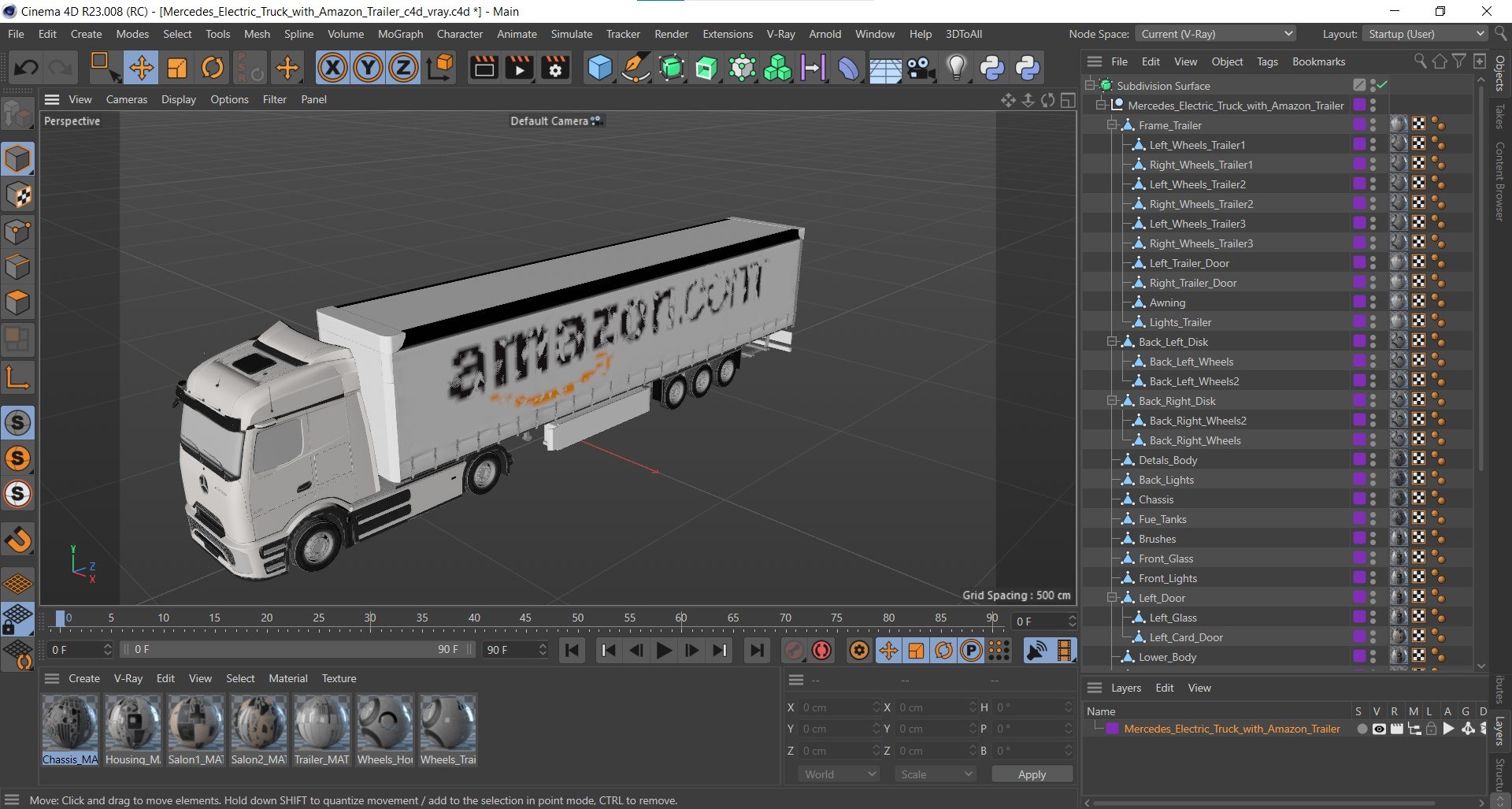Click the Spline Pen icon
Viewport: 1512px width, 809px height.
[636, 68]
